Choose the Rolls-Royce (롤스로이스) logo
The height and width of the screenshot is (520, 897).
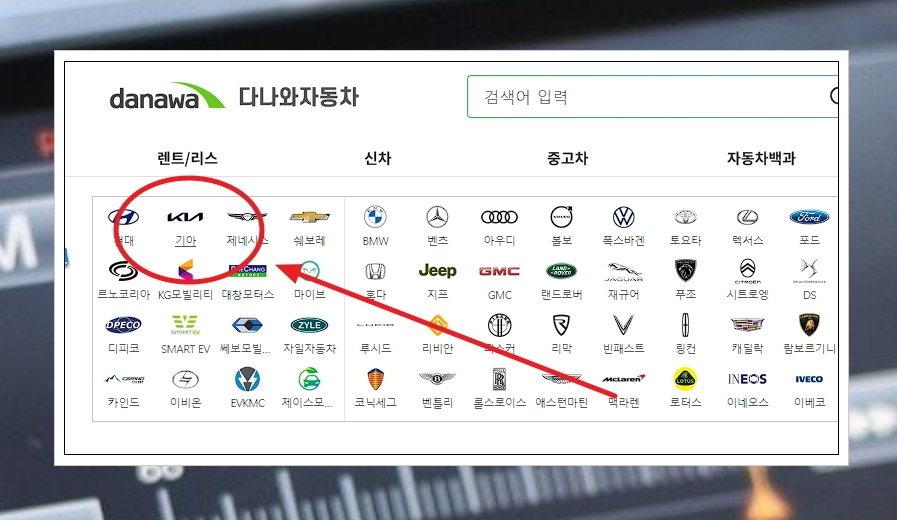(x=499, y=379)
